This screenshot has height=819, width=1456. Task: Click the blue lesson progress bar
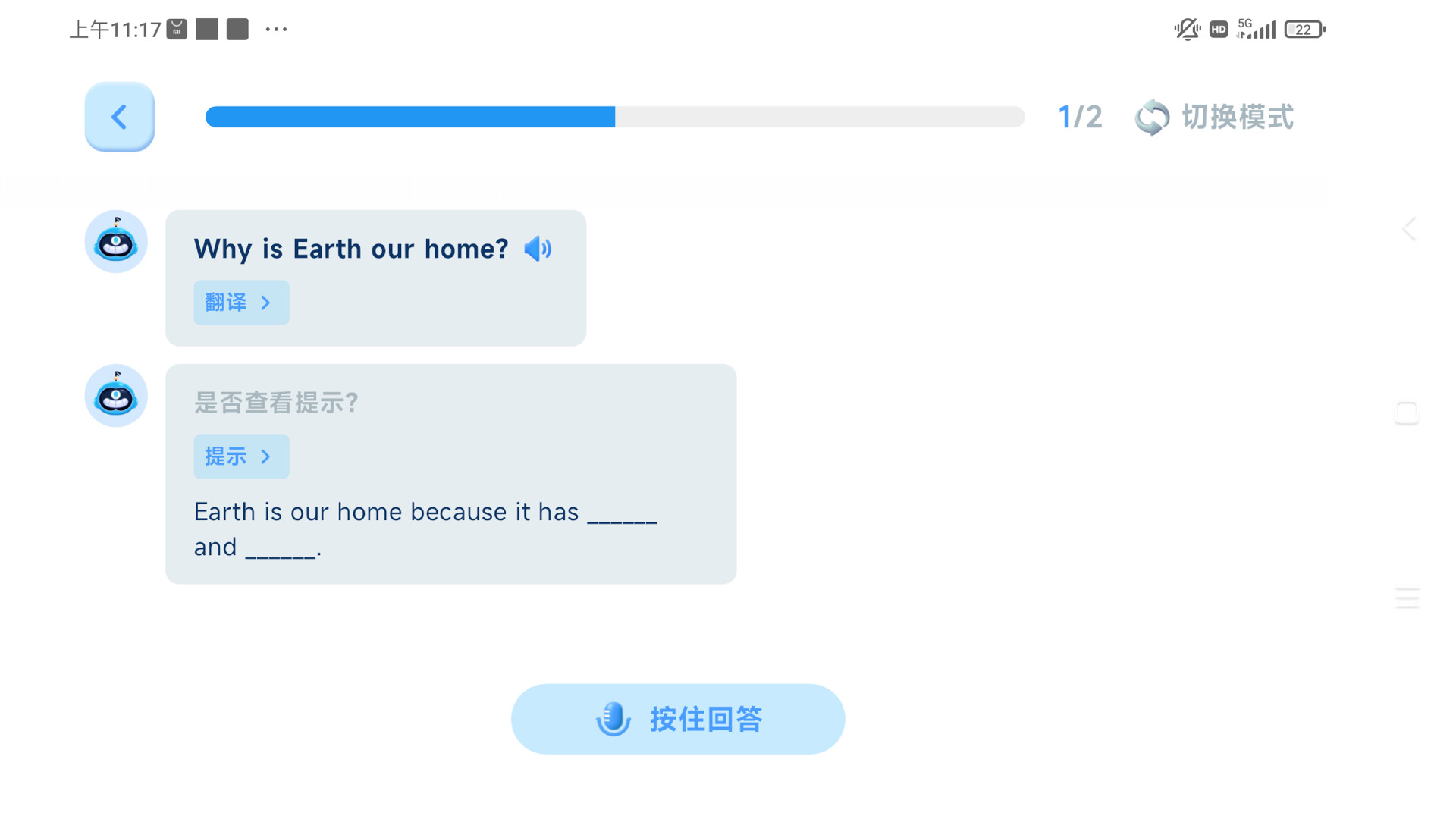pos(615,117)
